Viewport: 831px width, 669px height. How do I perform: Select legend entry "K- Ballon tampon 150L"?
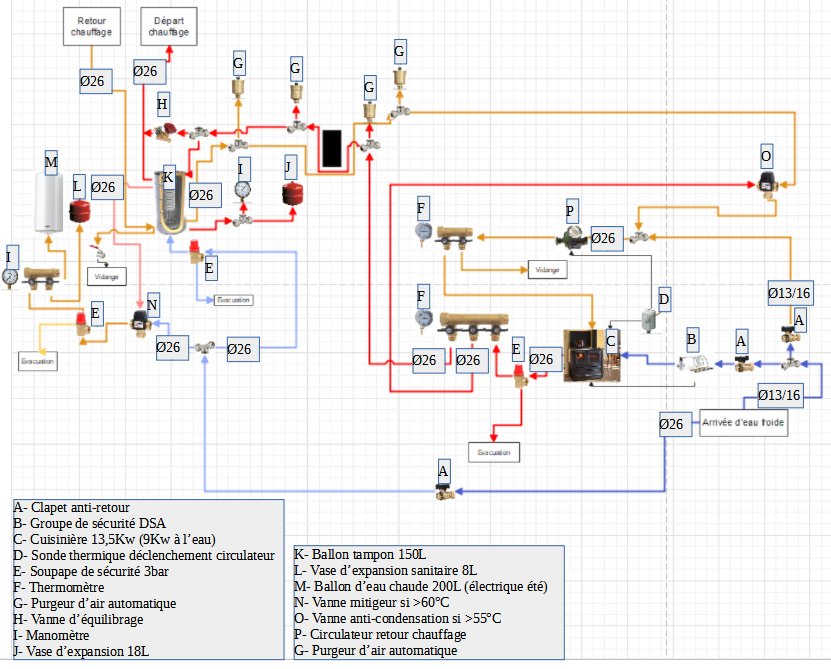[360, 554]
